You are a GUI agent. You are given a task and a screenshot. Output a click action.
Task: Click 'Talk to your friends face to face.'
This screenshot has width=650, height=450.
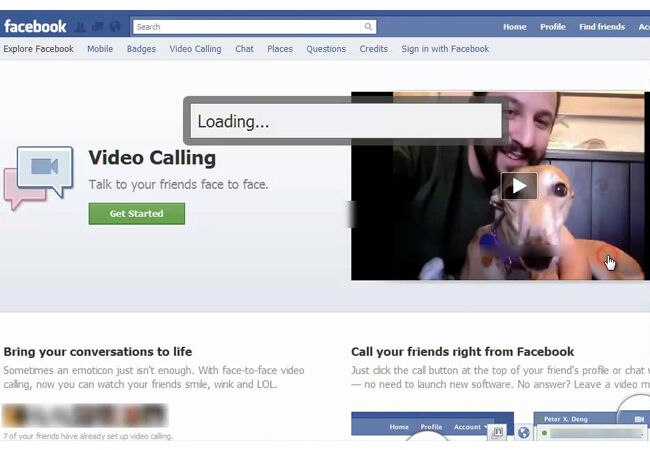(x=178, y=184)
